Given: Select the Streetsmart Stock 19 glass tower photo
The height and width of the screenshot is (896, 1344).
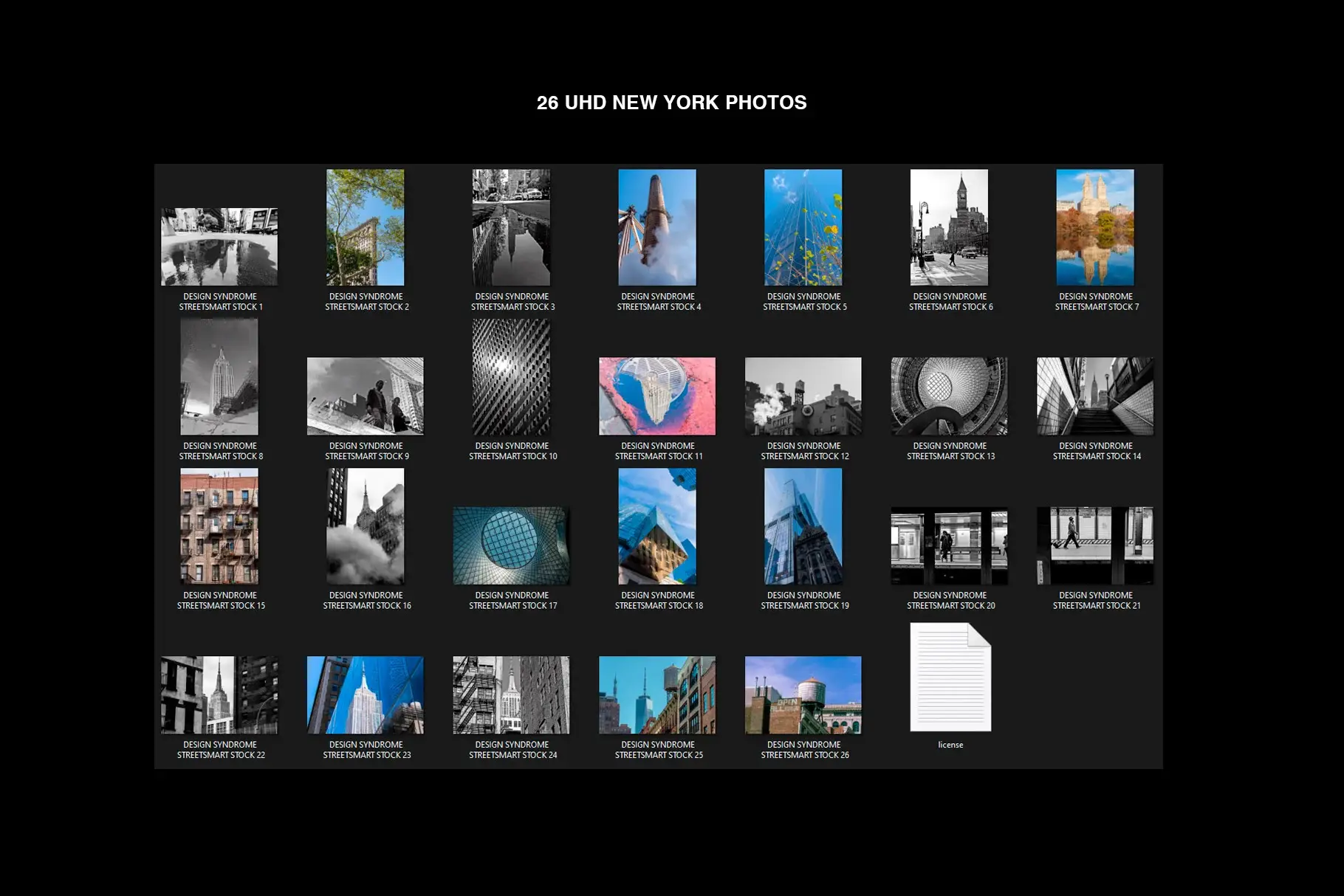Looking at the screenshot, I should (x=803, y=527).
